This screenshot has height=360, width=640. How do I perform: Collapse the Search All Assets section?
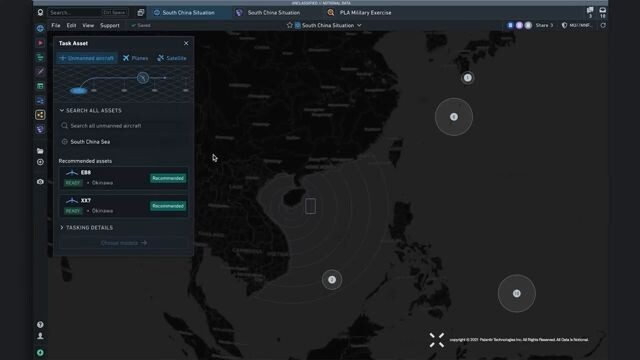pyautogui.click(x=91, y=111)
